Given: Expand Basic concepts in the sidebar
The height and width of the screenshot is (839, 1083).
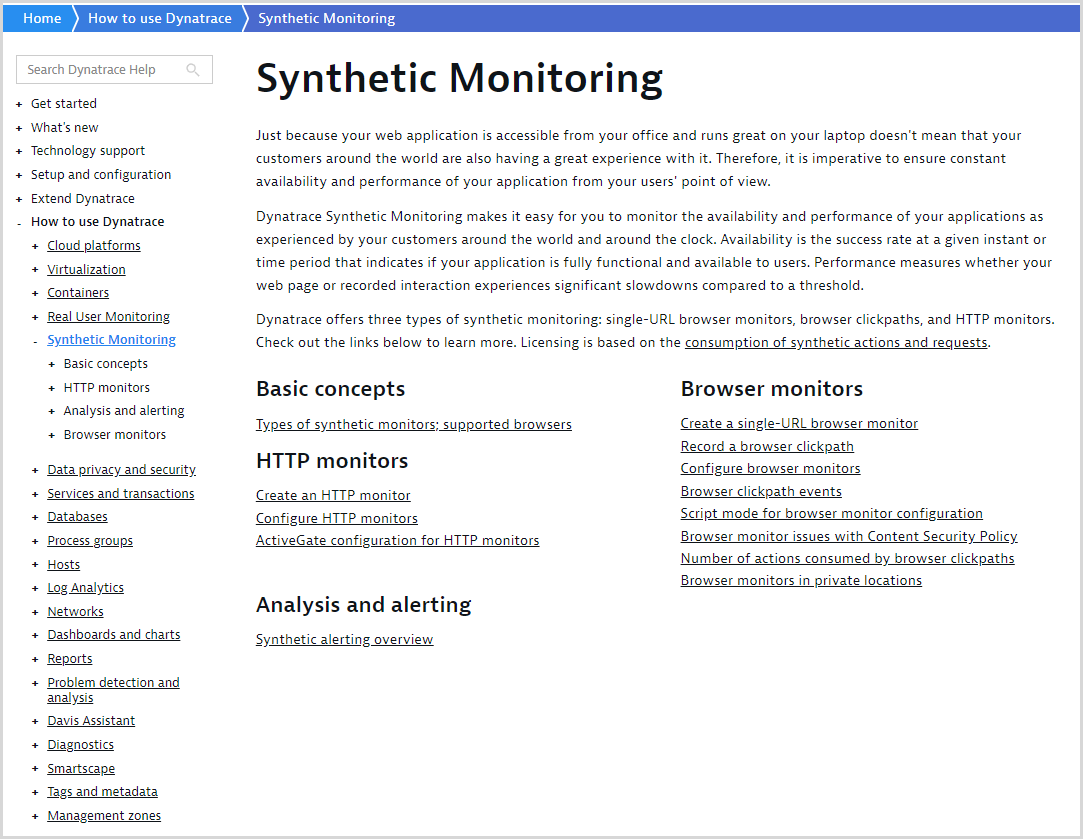Looking at the screenshot, I should [x=52, y=365].
